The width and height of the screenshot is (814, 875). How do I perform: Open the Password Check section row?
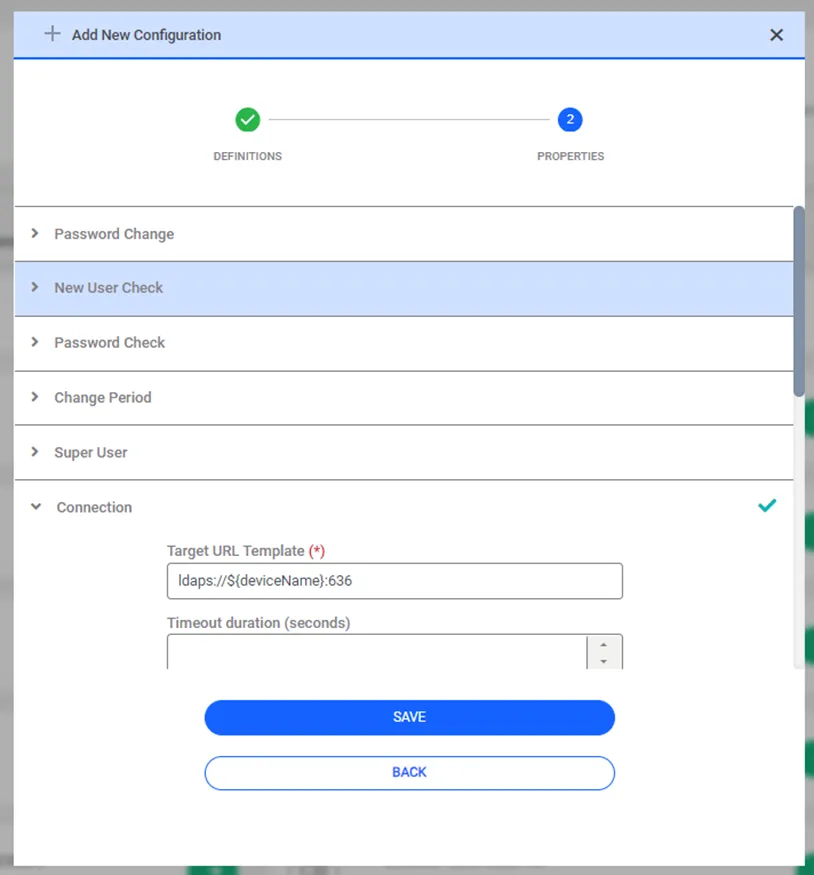[x=404, y=343]
